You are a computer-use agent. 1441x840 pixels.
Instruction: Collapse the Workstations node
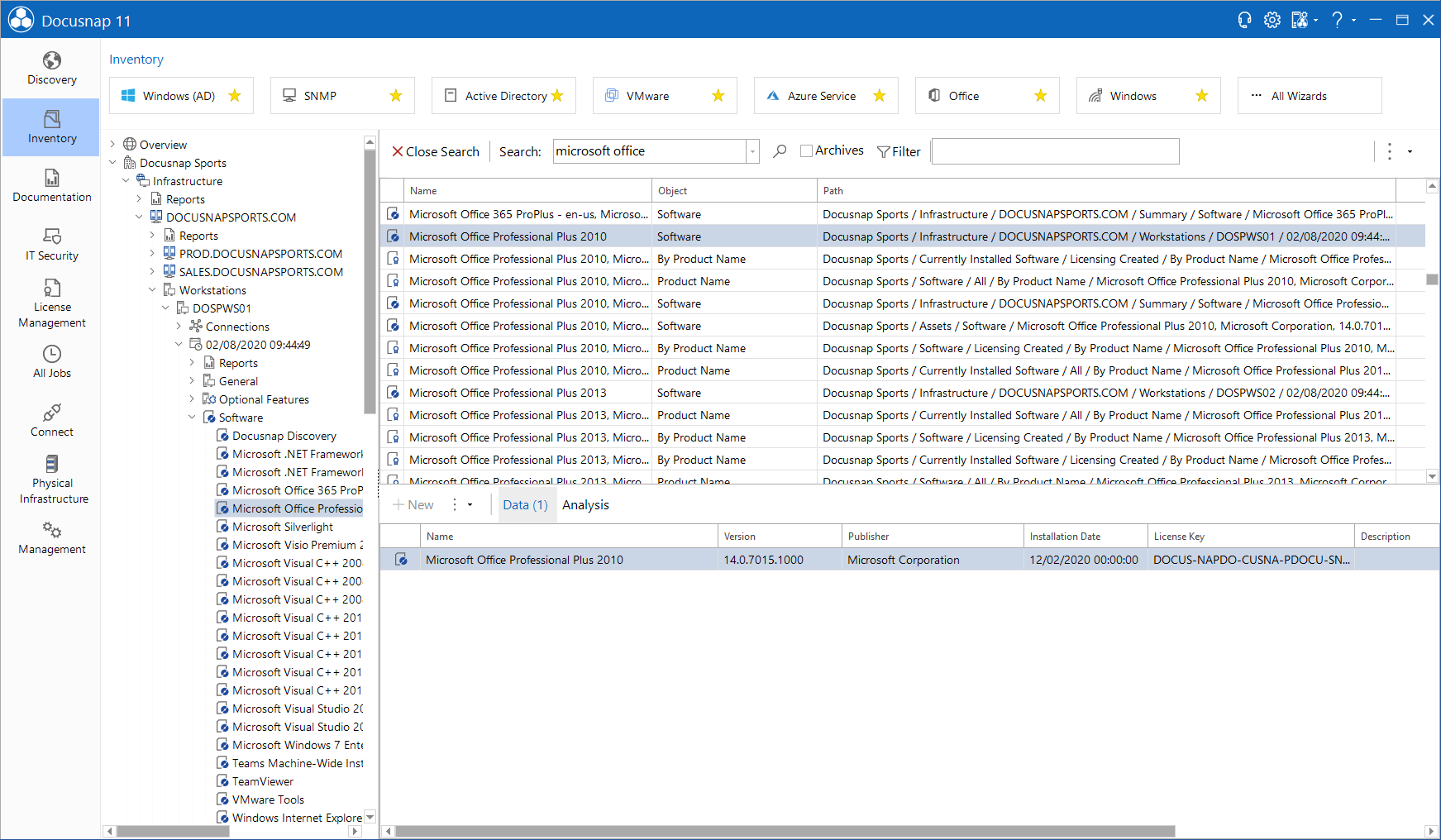(x=153, y=290)
